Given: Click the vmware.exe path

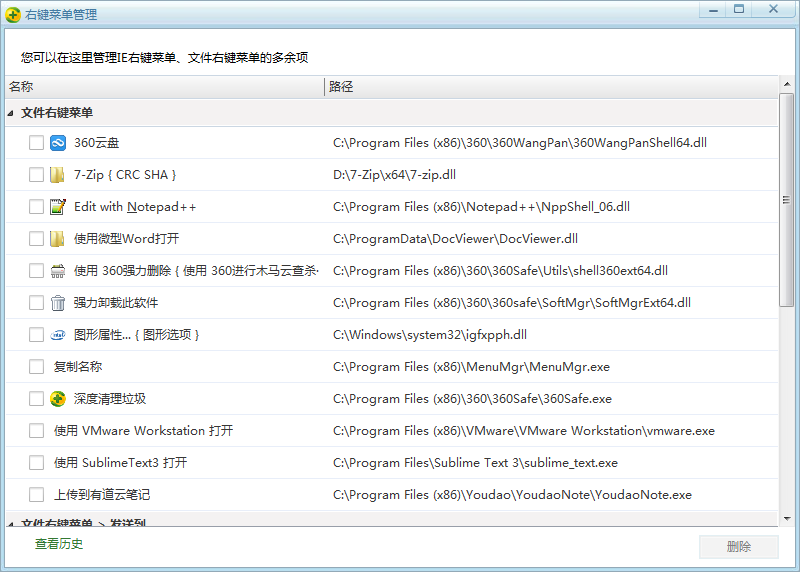Looking at the screenshot, I should (x=524, y=431).
